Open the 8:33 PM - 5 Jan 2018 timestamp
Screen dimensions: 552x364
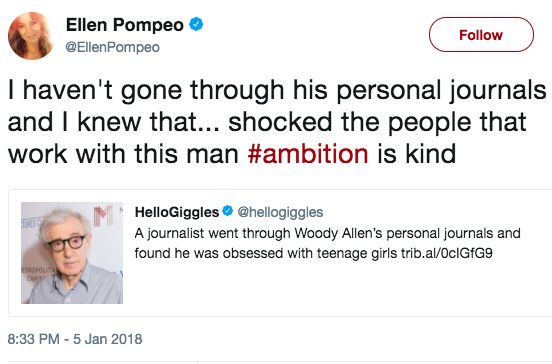tap(75, 339)
